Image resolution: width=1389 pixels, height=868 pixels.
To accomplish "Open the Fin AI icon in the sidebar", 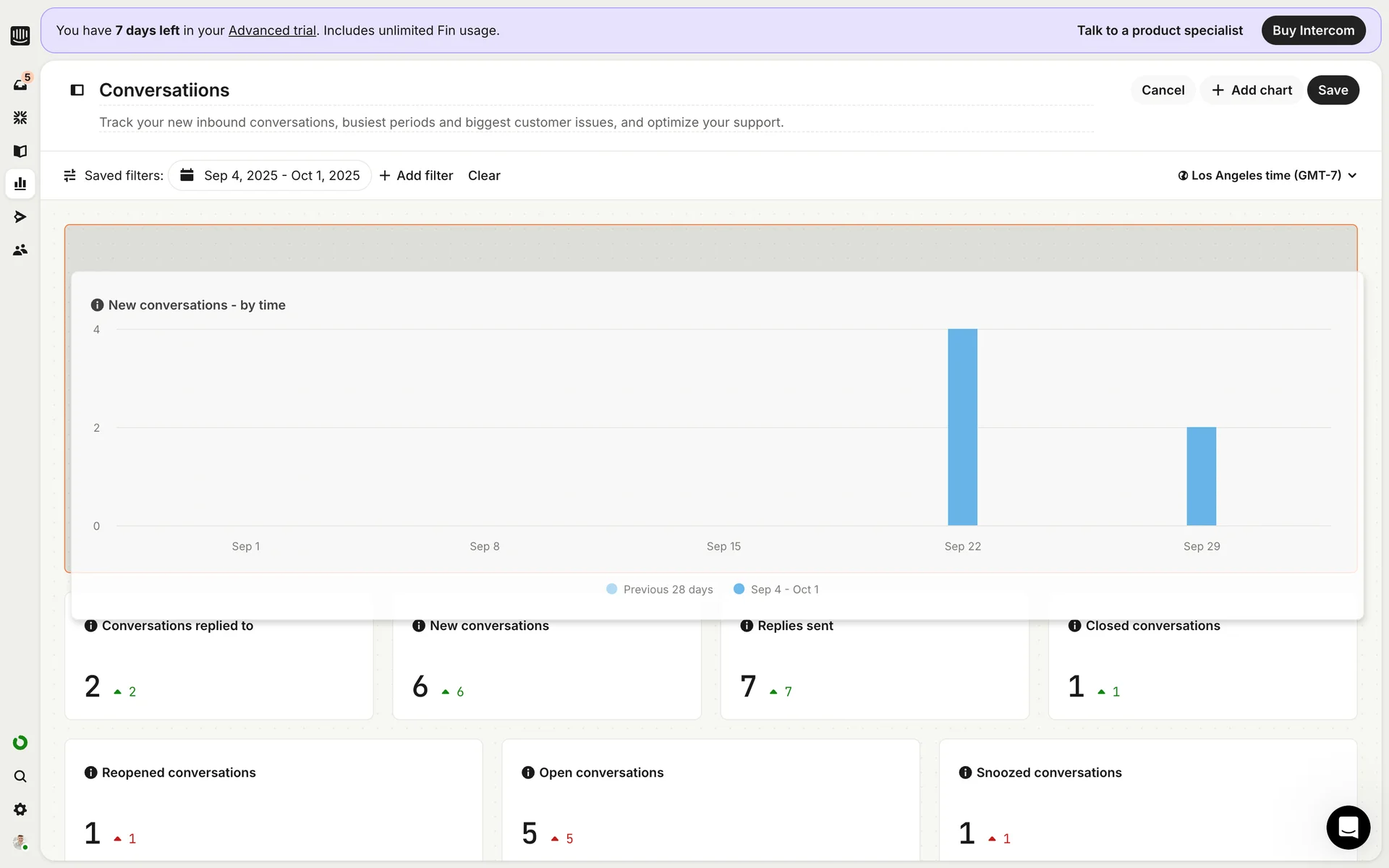I will 20,117.
